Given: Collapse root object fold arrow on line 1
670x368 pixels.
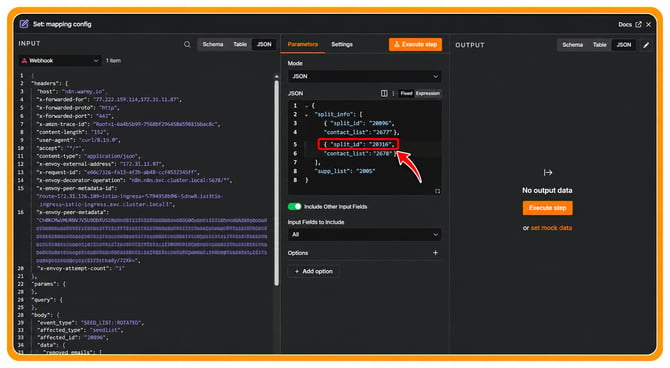Looking at the screenshot, I should 306,106.
